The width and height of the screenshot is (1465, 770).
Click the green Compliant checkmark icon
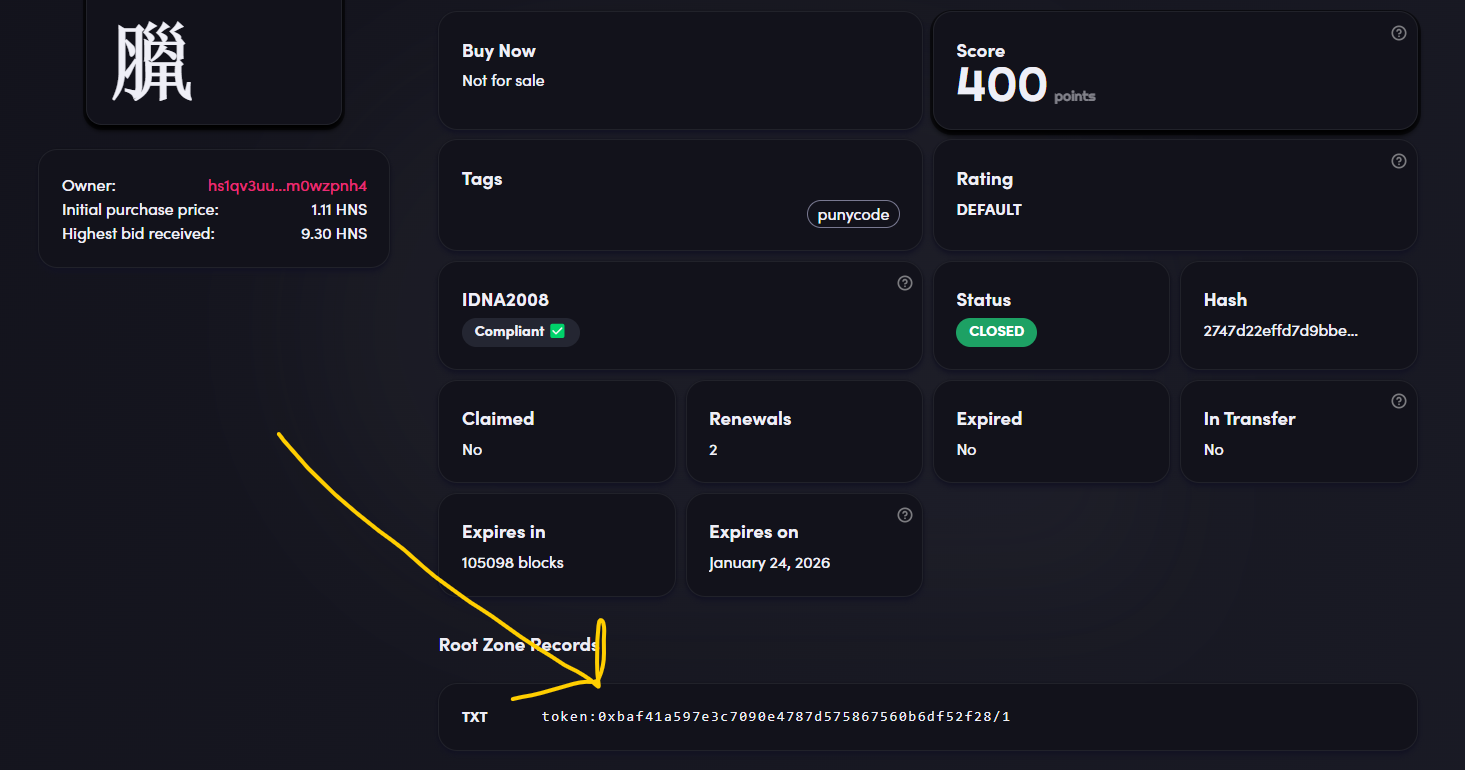[x=558, y=331]
